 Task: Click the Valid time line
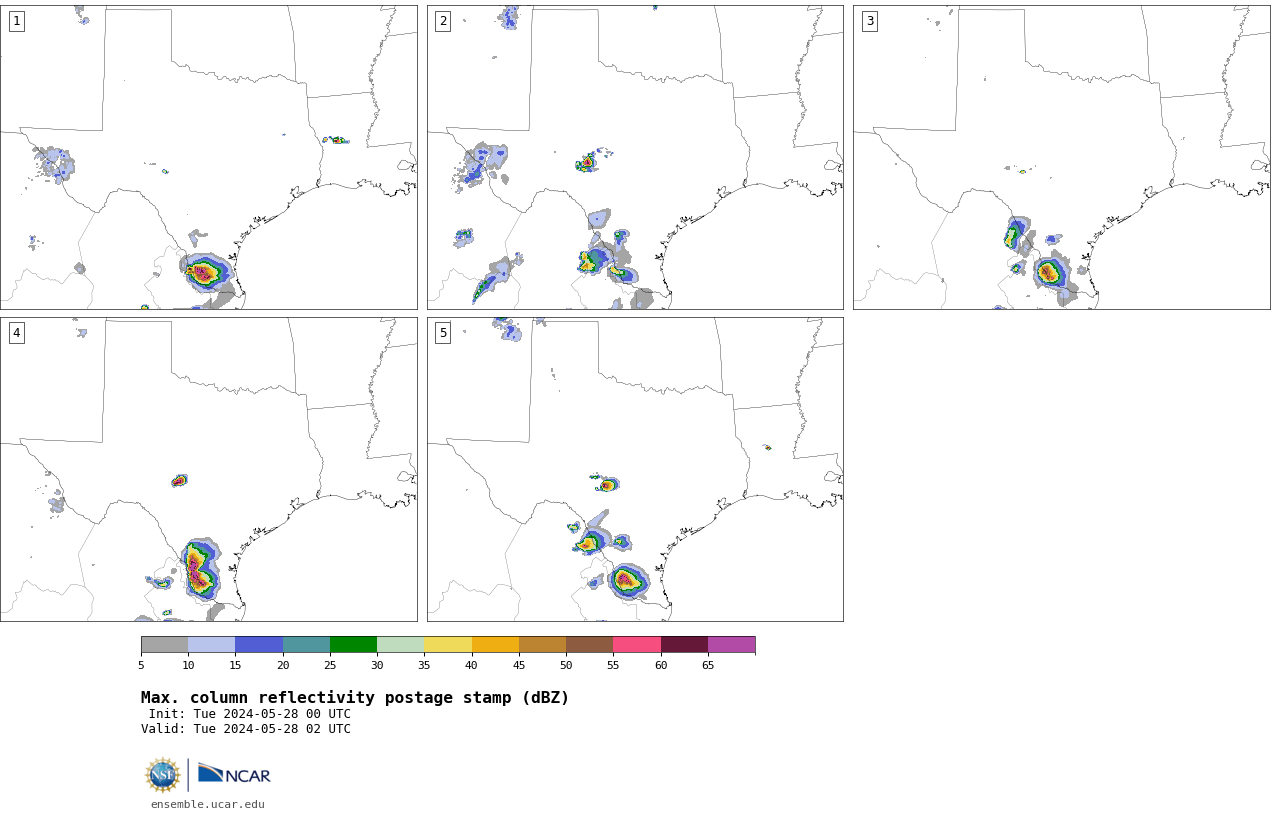(246, 729)
